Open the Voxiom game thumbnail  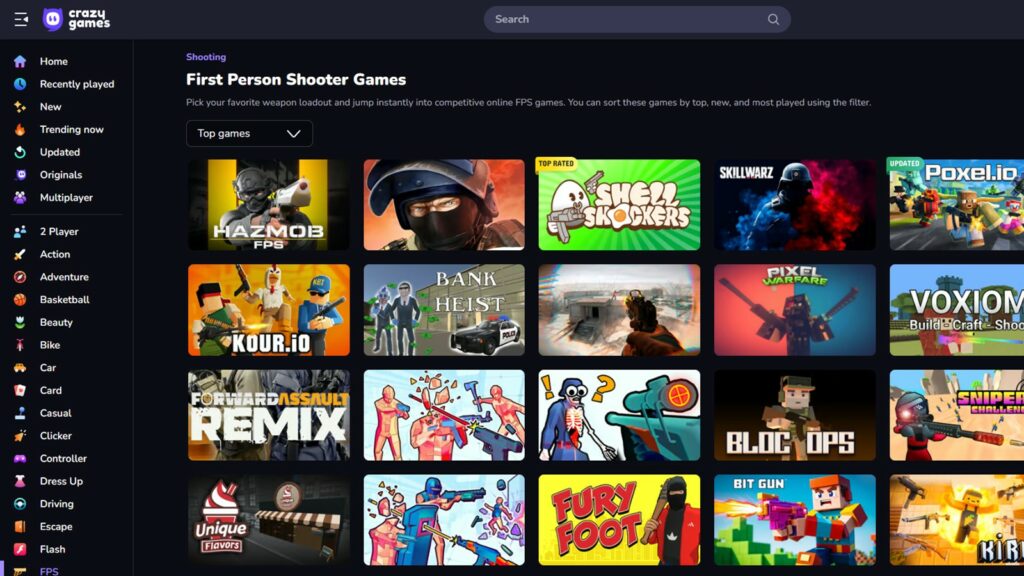(957, 310)
